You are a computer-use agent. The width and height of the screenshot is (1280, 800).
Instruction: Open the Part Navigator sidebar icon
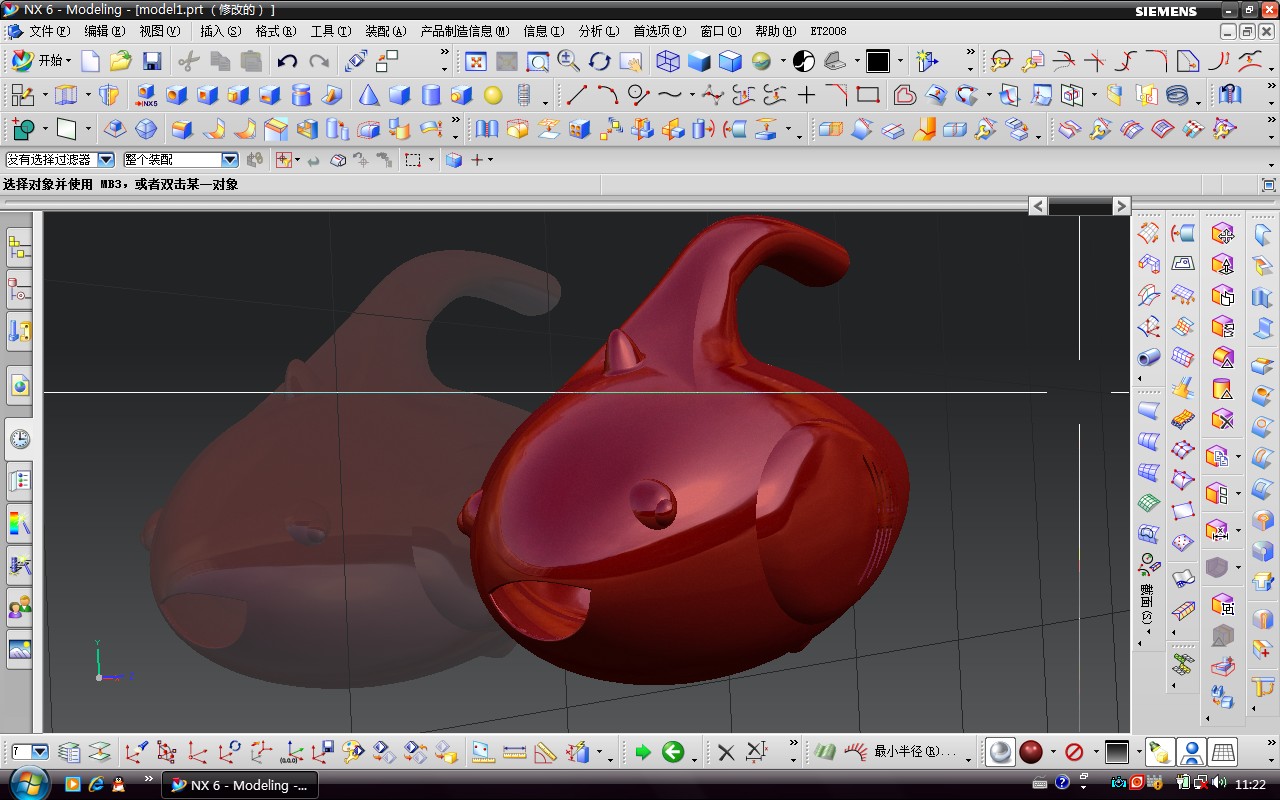[19, 289]
